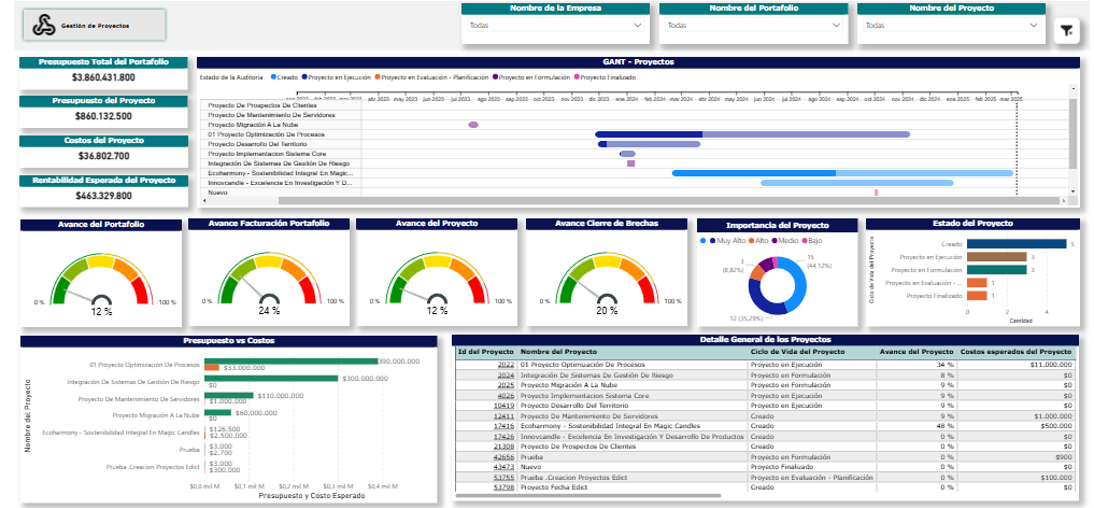This screenshot has width=1094, height=508.
Task: Sort by Avance del Proyecto column header
Action: [x=916, y=352]
